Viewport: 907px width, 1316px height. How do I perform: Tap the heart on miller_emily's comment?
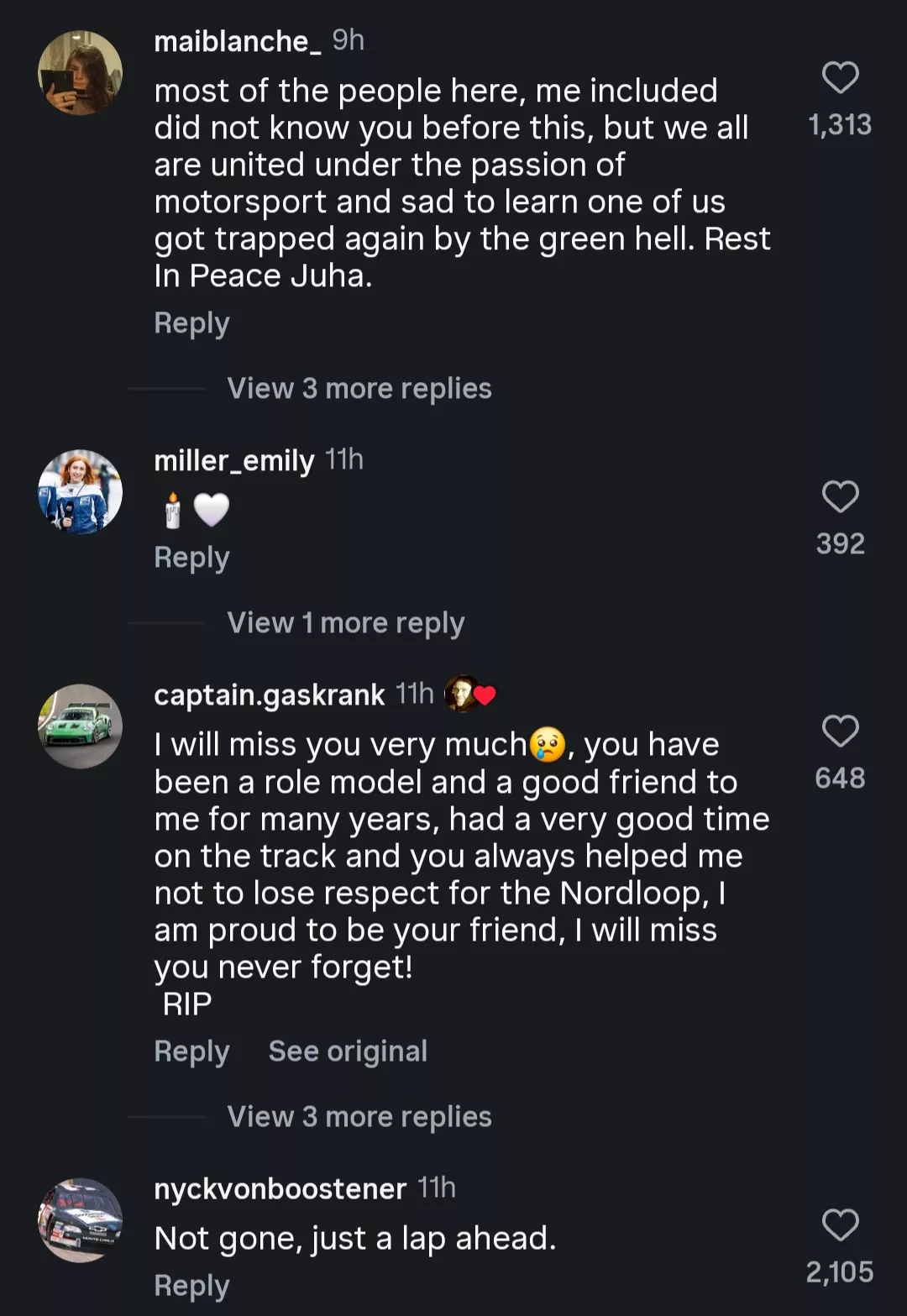click(840, 496)
